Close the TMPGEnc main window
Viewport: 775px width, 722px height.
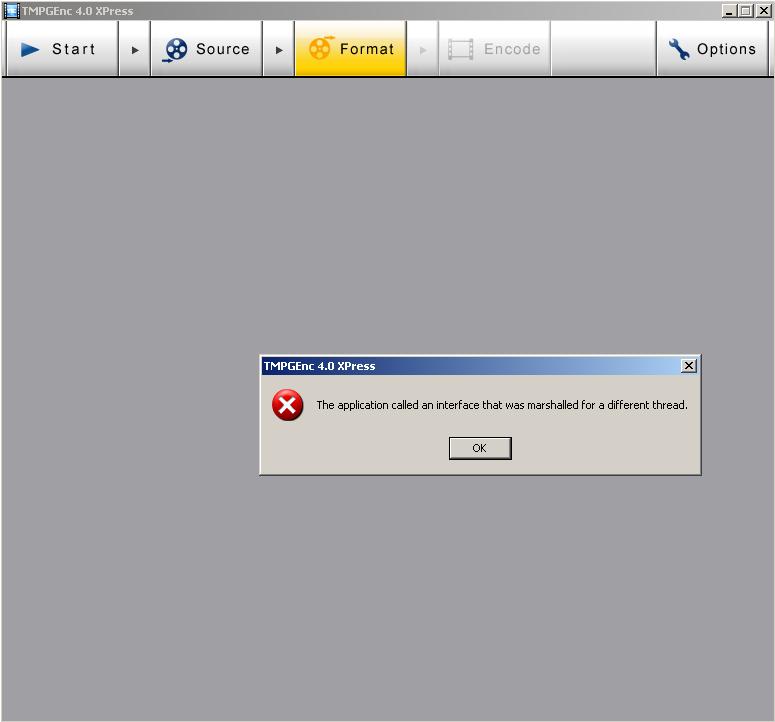[x=763, y=10]
